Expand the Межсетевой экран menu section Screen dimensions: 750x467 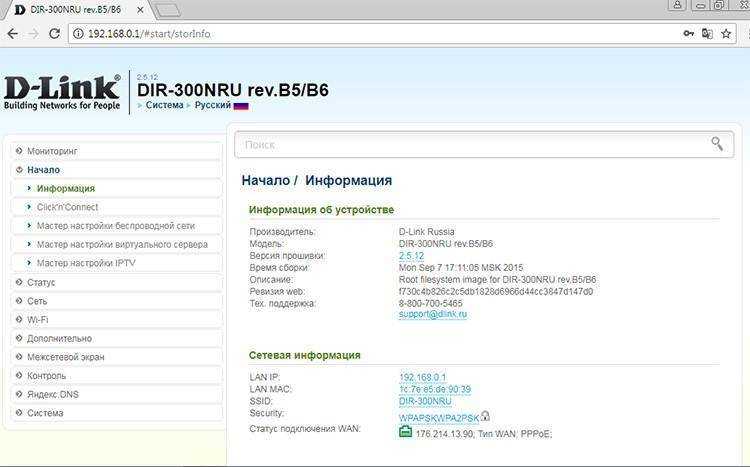[116, 357]
